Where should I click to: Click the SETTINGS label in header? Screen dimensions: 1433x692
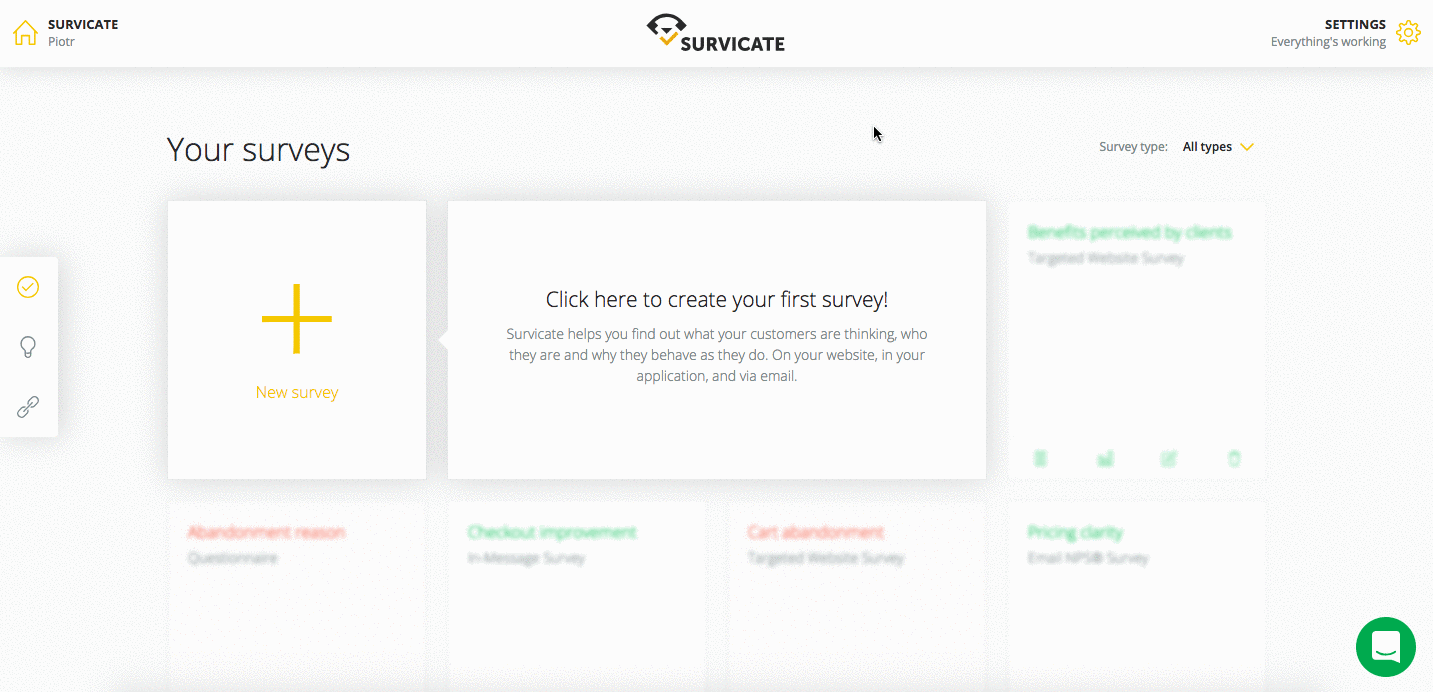[x=1355, y=25]
